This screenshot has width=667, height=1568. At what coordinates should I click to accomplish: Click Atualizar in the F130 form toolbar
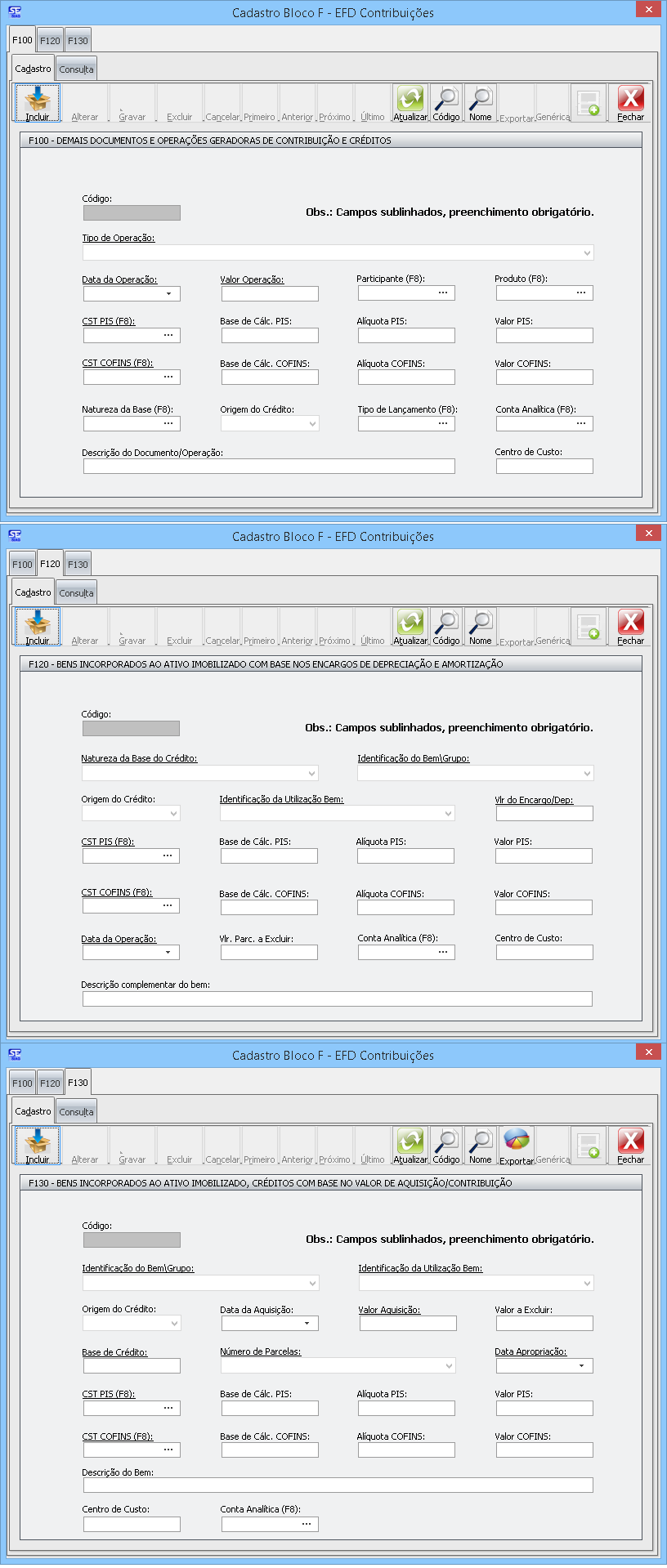[x=410, y=1146]
